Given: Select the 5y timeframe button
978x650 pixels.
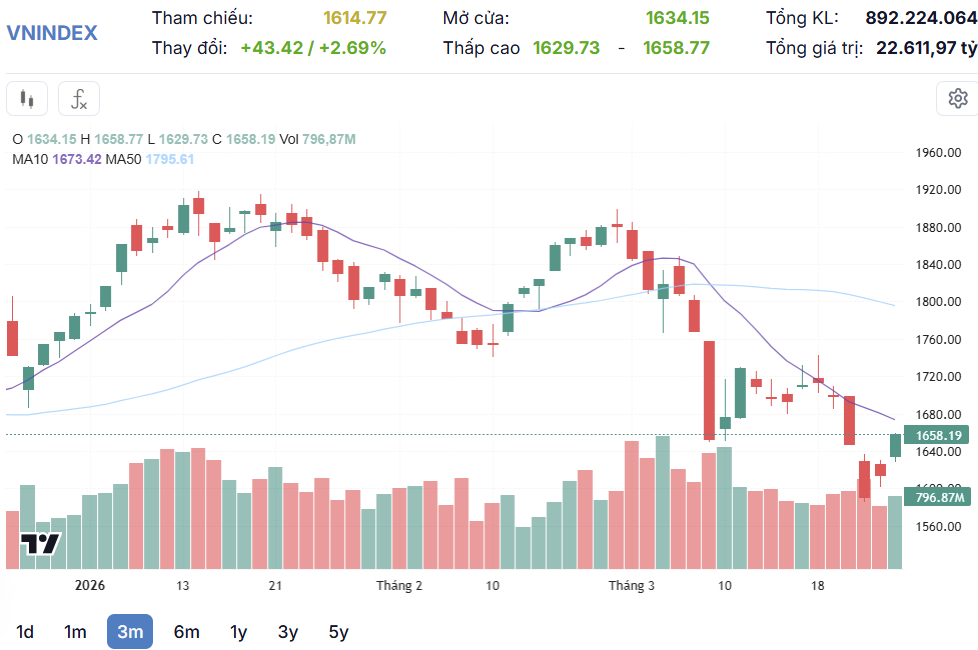Looking at the screenshot, I should [337, 632].
